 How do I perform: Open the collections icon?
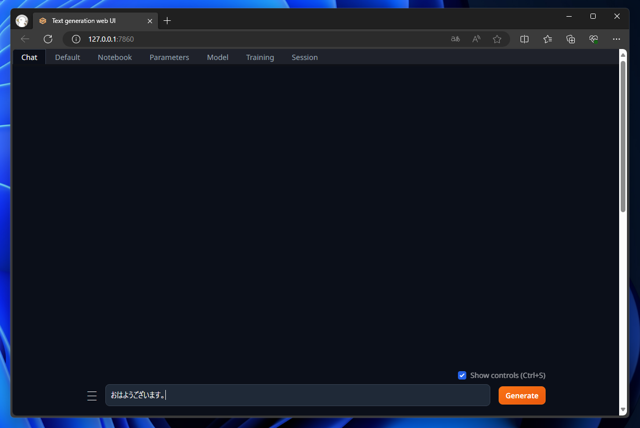tap(571, 39)
